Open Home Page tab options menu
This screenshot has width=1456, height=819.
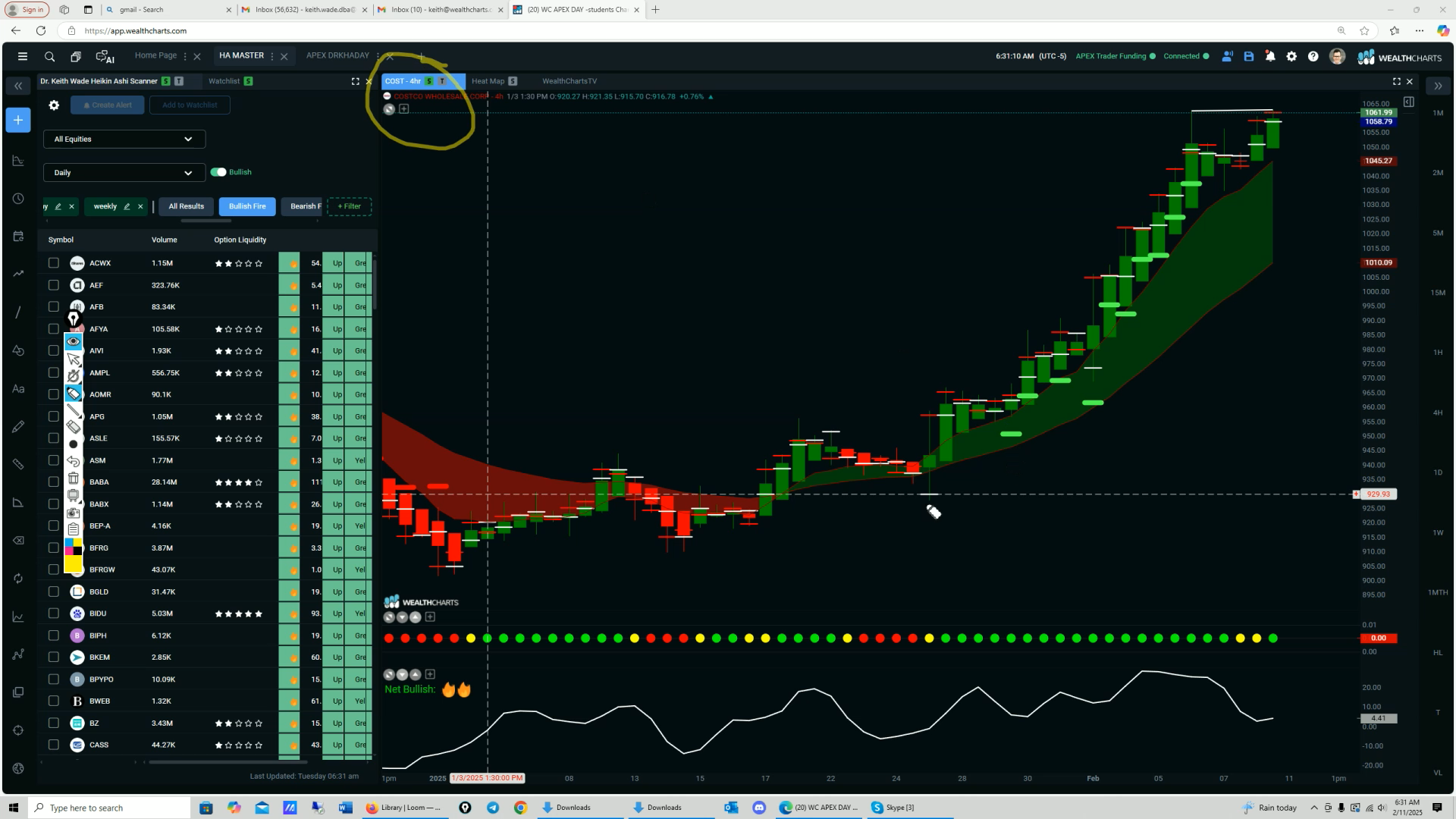(185, 56)
